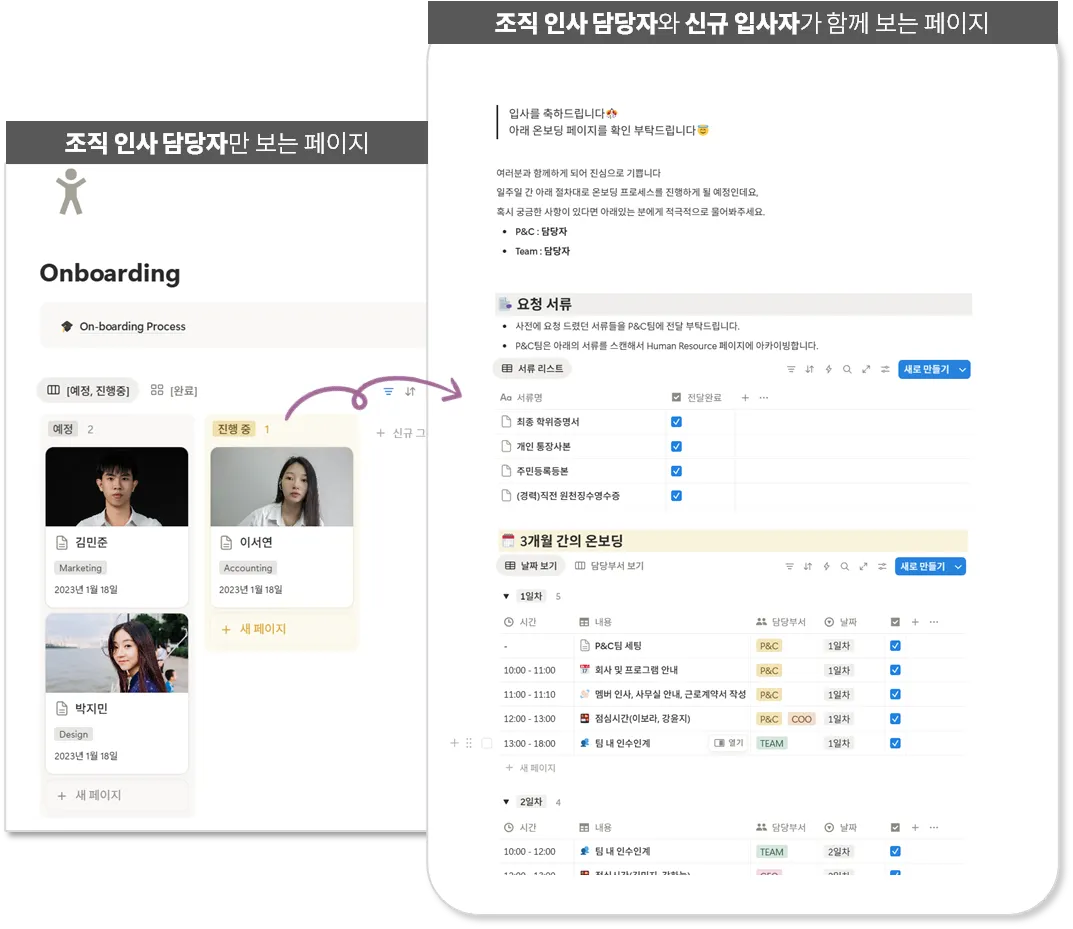Image resolution: width=1073 pixels, height=929 pixels.
Task: Click 새로 만들기 button in 온보딩 database
Action: point(923,567)
